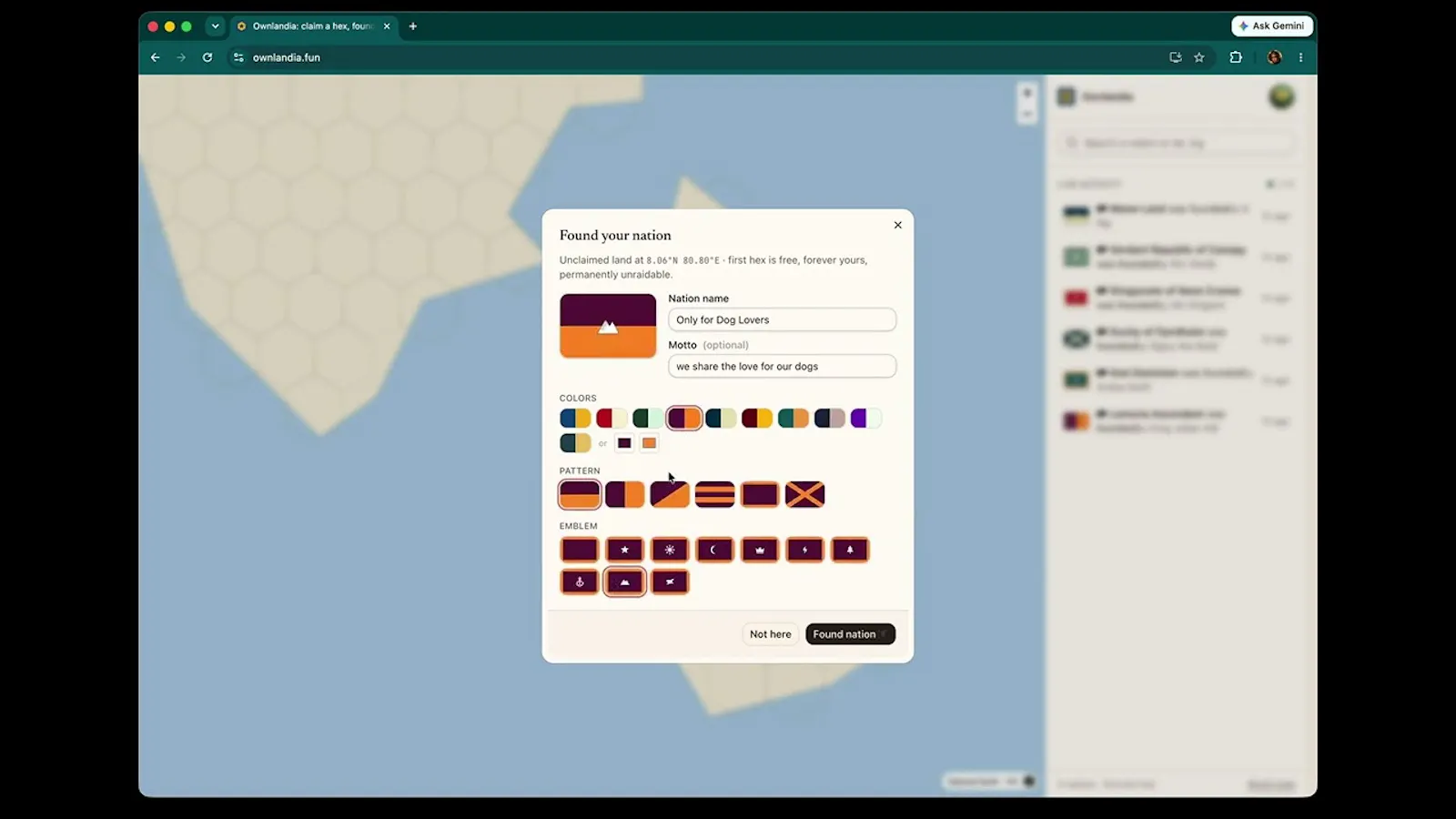Viewport: 1456px width, 819px height.
Task: Pick the red and cream color pair
Action: click(612, 419)
